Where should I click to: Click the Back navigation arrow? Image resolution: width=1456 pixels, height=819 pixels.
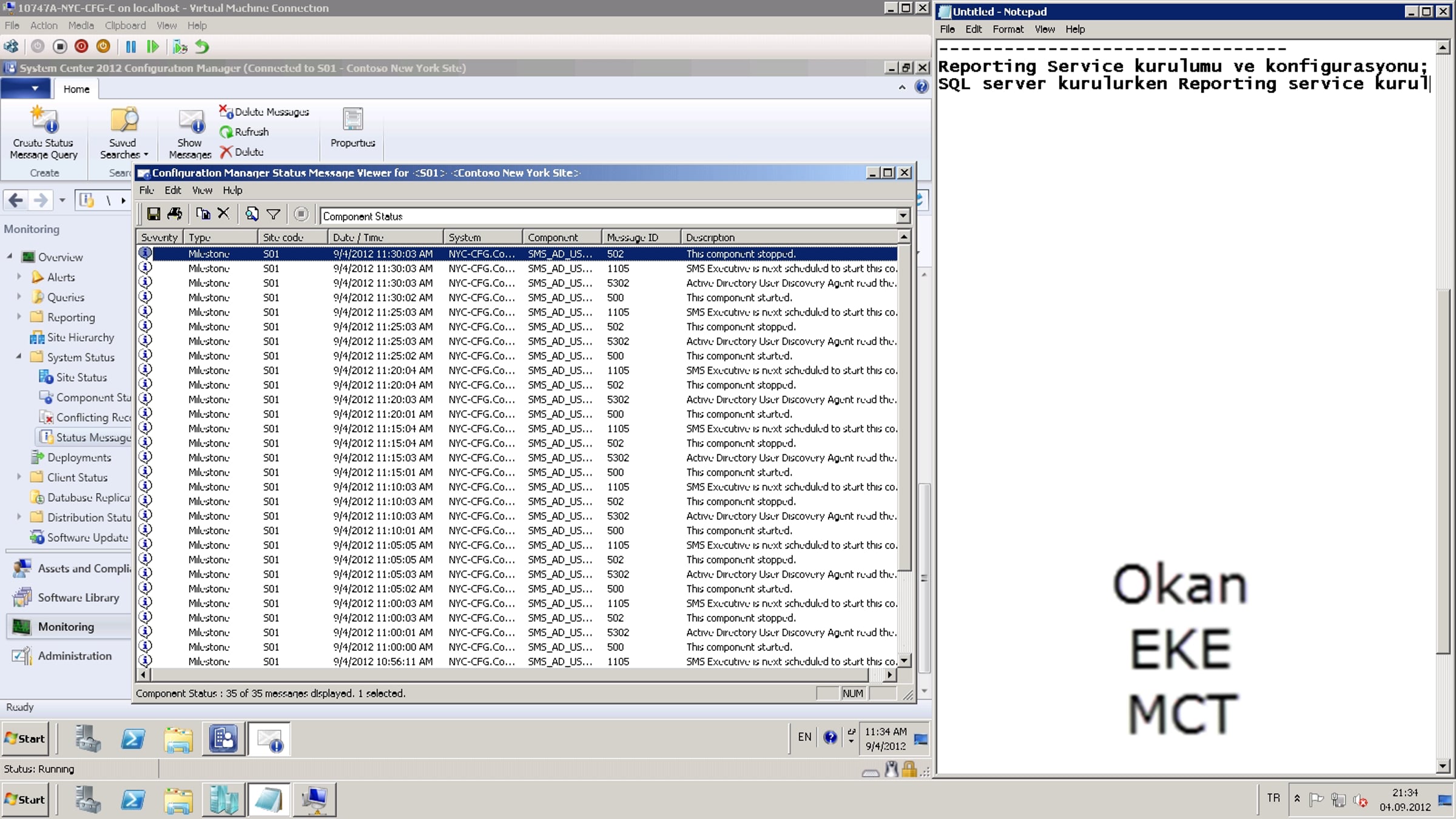[16, 200]
